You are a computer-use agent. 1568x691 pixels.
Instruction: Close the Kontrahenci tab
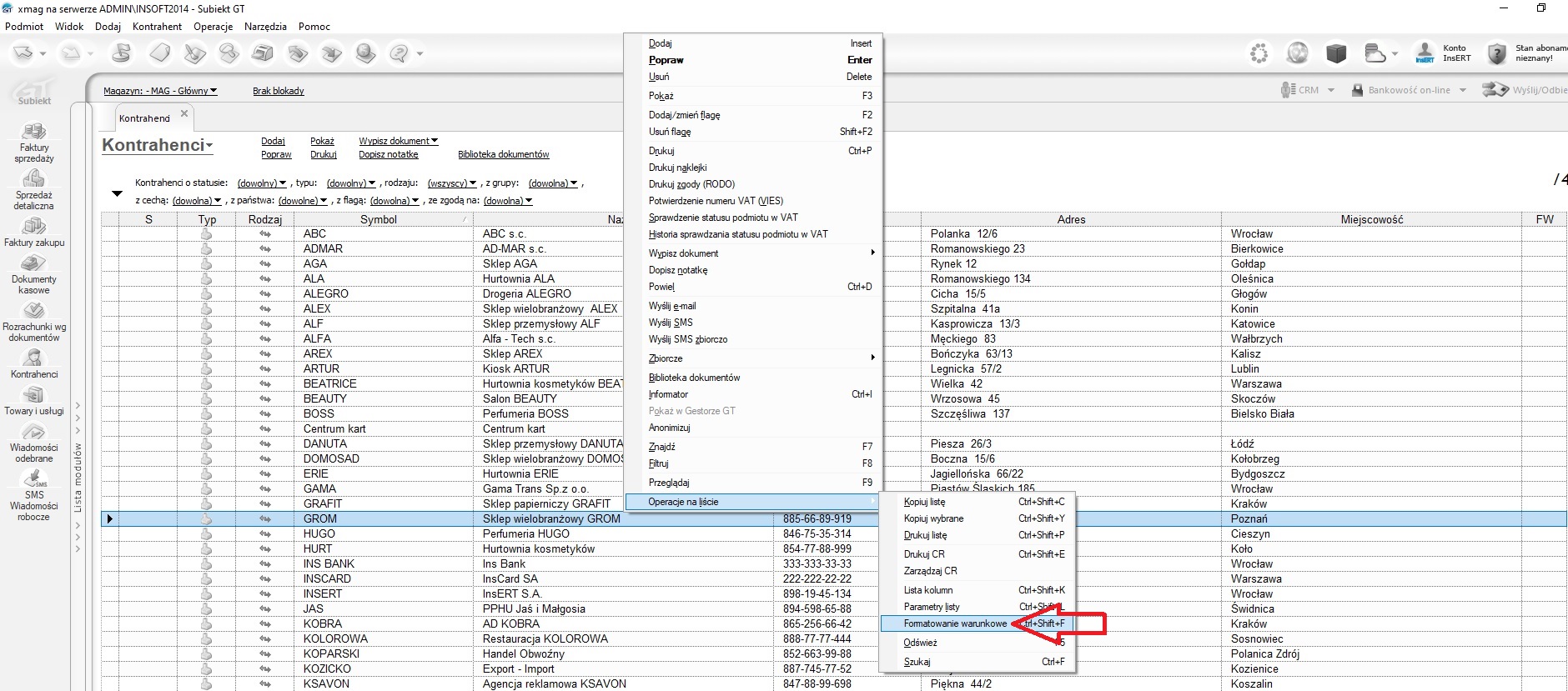pos(184,113)
